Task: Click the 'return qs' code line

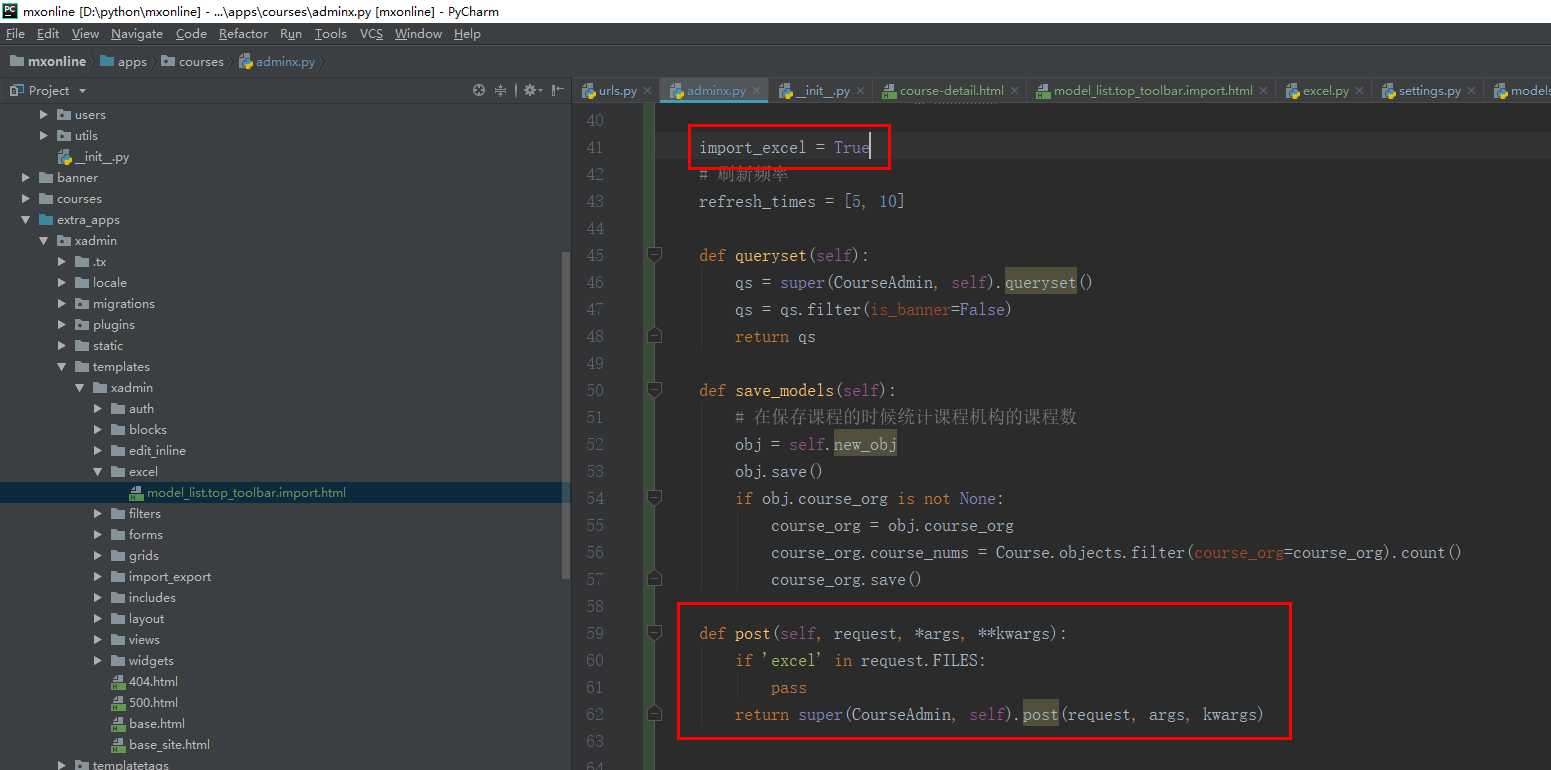Action: coord(775,336)
